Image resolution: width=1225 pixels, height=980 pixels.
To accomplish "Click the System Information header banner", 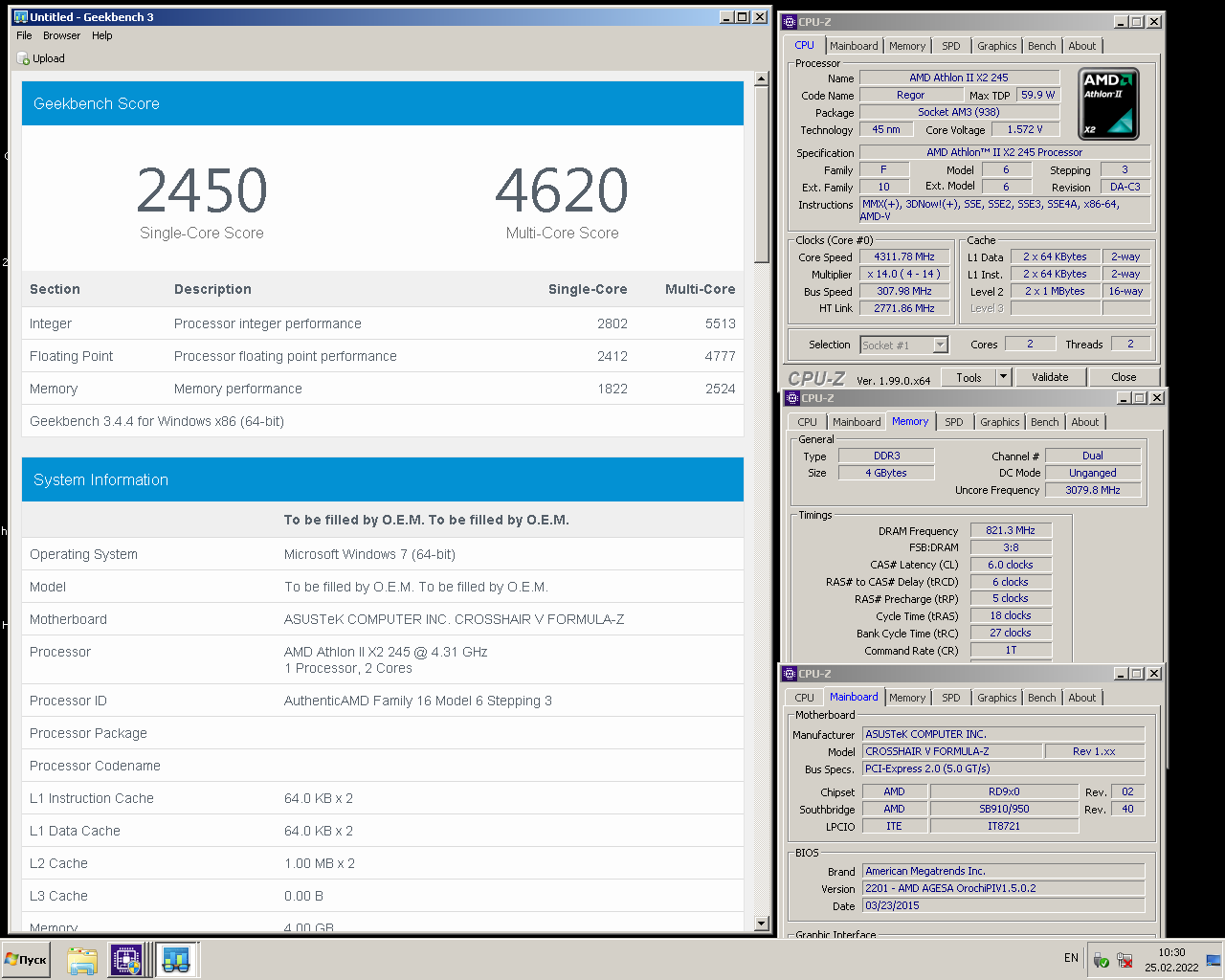I will coord(383,479).
